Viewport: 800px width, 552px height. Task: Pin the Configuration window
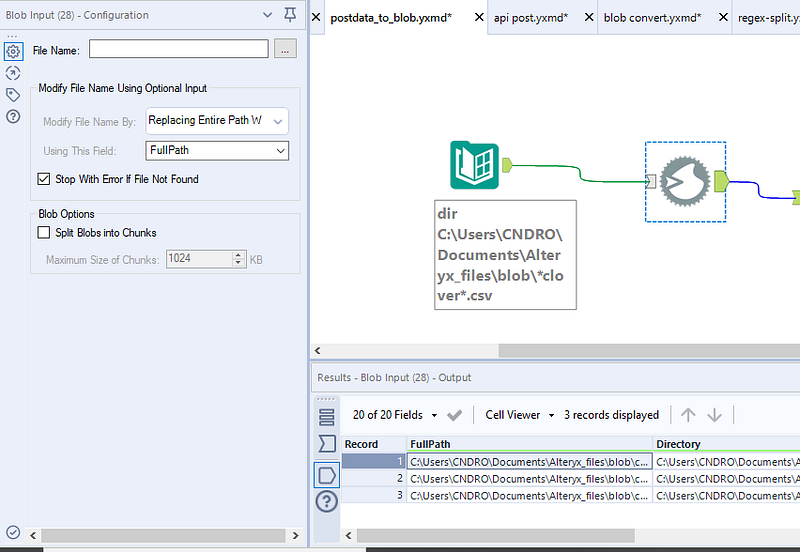(x=290, y=15)
